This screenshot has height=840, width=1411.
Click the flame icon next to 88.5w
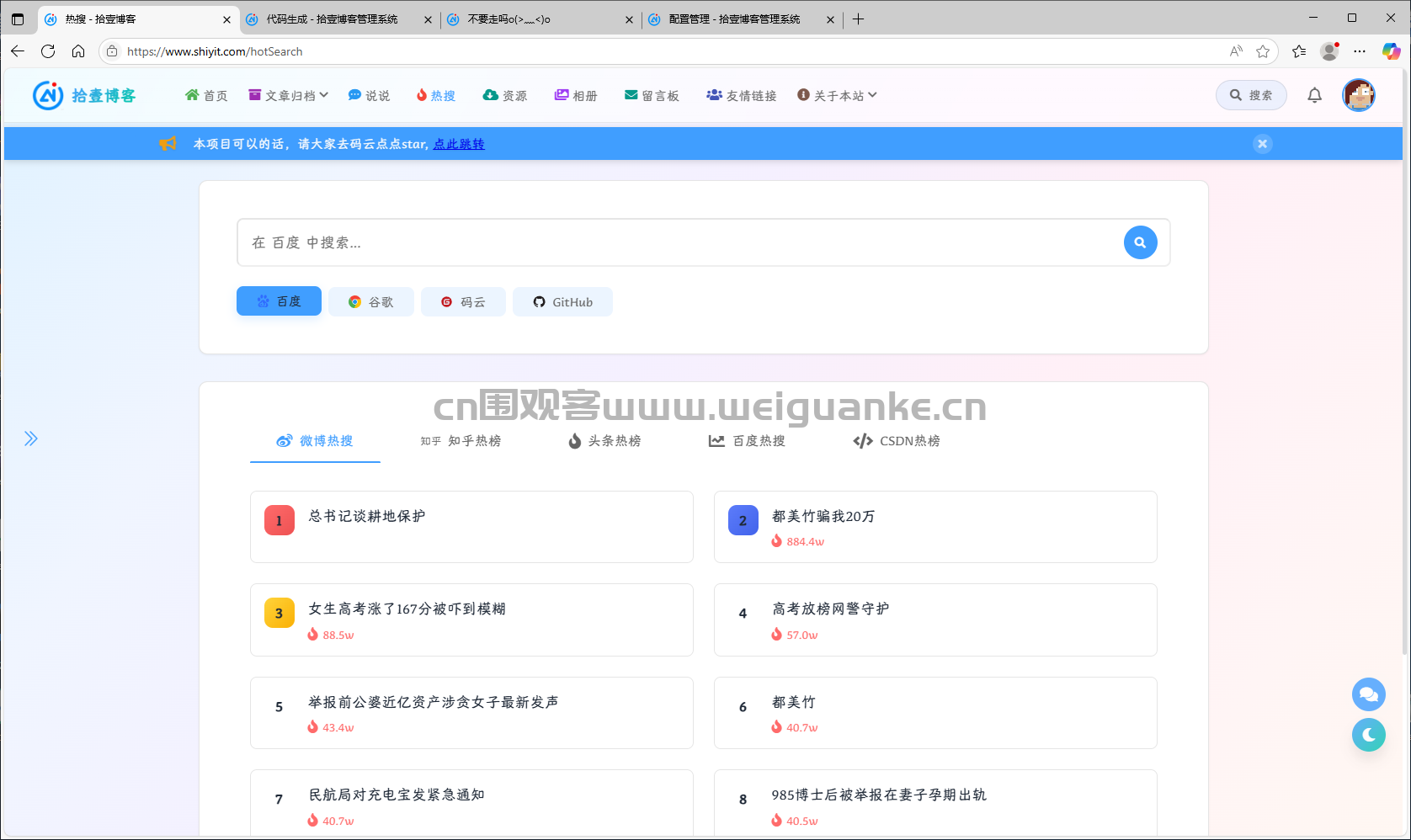pyautogui.click(x=313, y=635)
